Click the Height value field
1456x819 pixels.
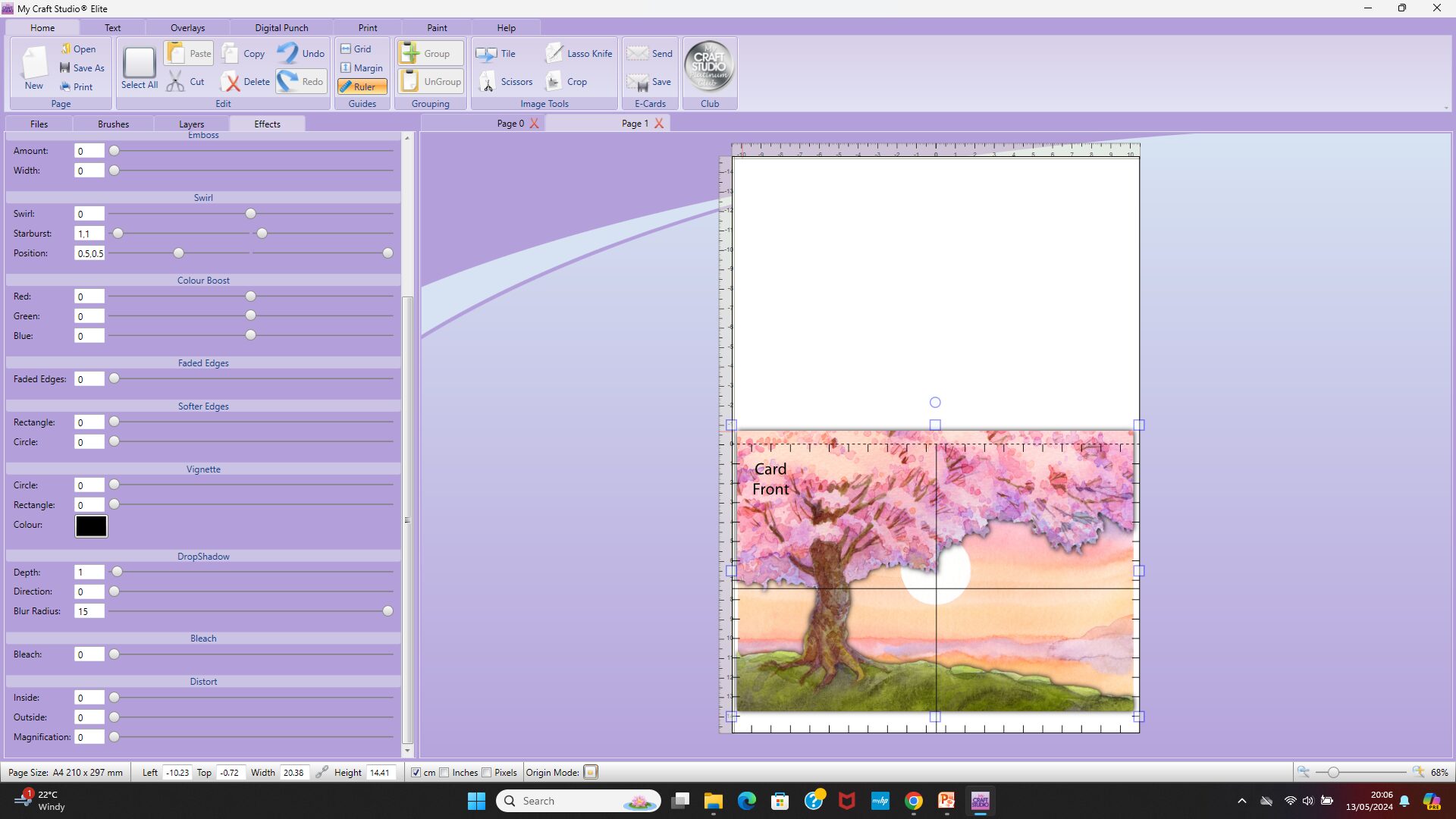click(x=381, y=773)
